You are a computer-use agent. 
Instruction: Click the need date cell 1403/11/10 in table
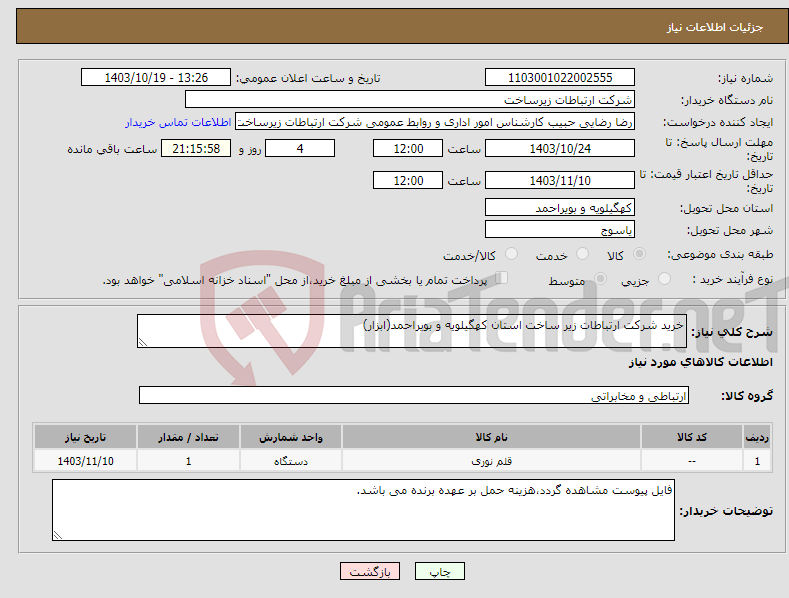[85, 461]
